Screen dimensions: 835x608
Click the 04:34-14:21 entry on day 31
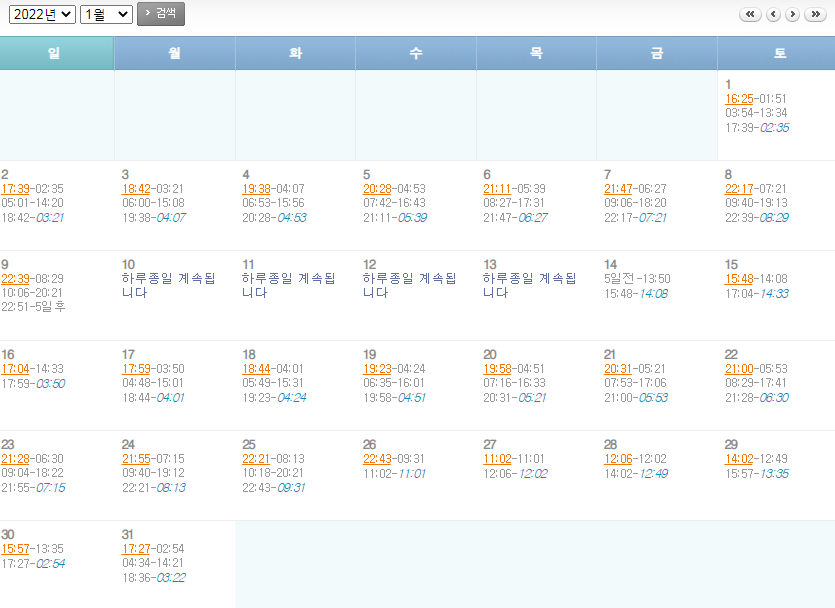coord(153,563)
